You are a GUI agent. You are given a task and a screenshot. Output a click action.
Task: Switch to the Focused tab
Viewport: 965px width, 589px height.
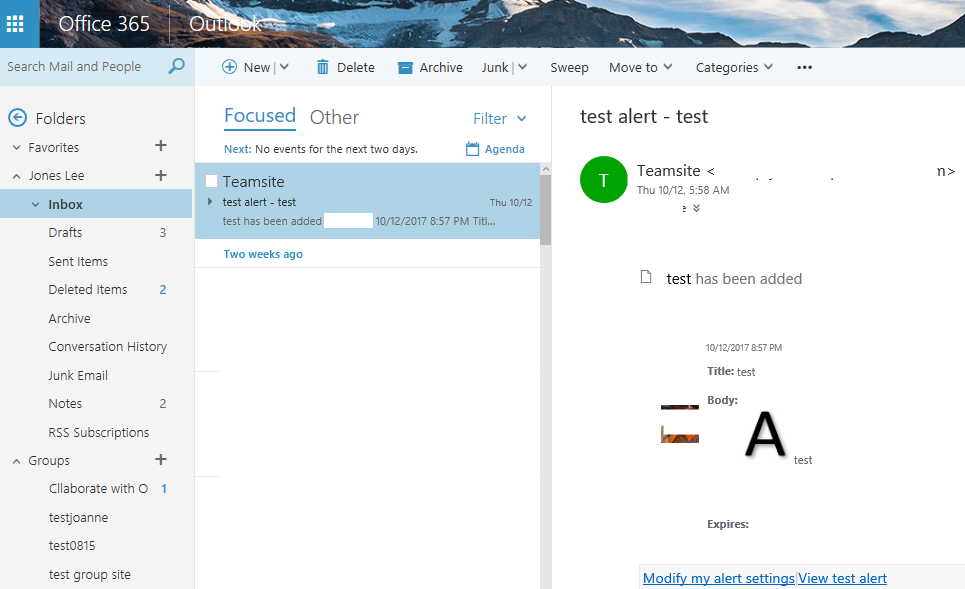(260, 116)
